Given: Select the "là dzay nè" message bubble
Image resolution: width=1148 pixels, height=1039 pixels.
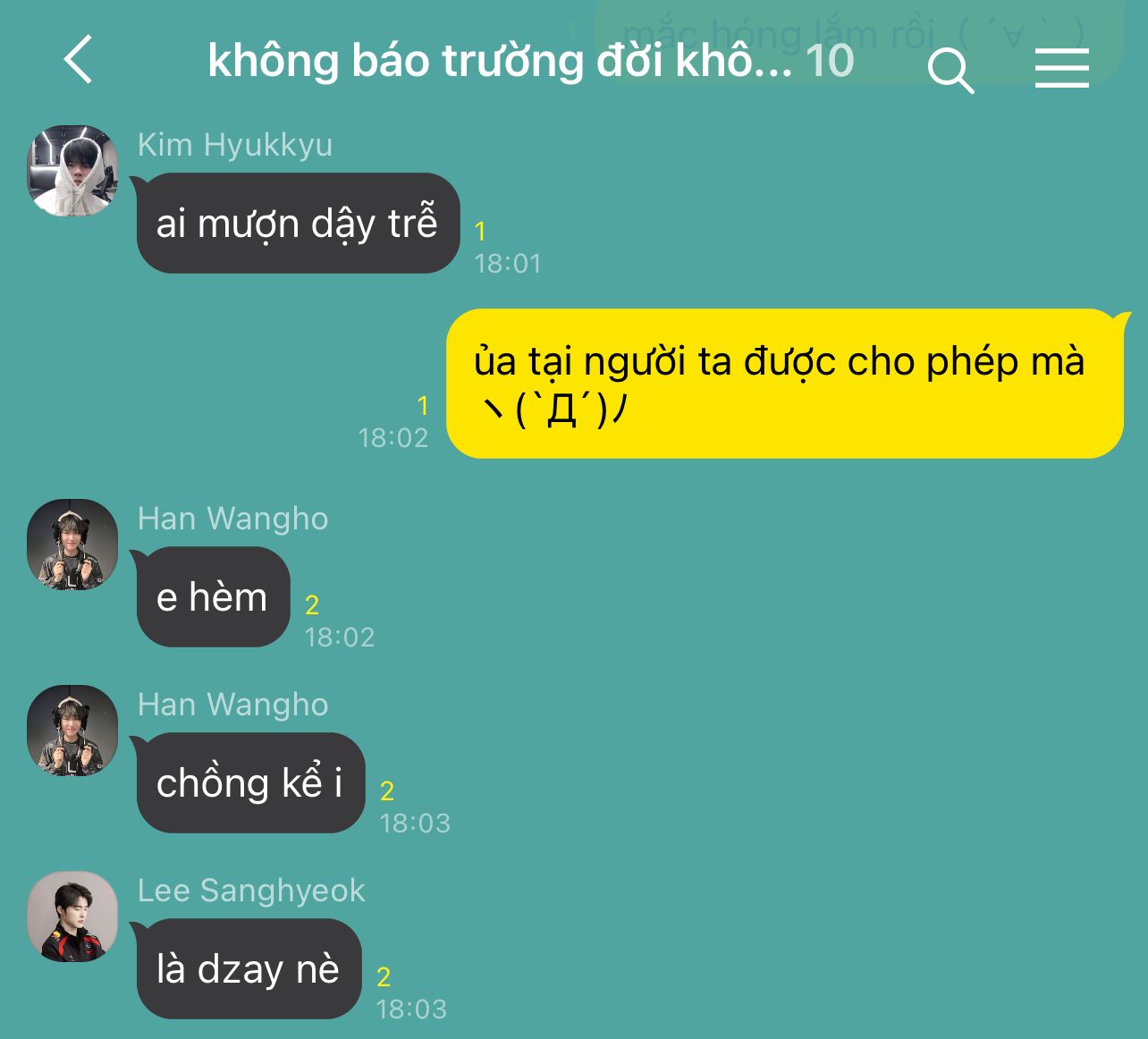Looking at the screenshot, I should pyautogui.click(x=249, y=968).
